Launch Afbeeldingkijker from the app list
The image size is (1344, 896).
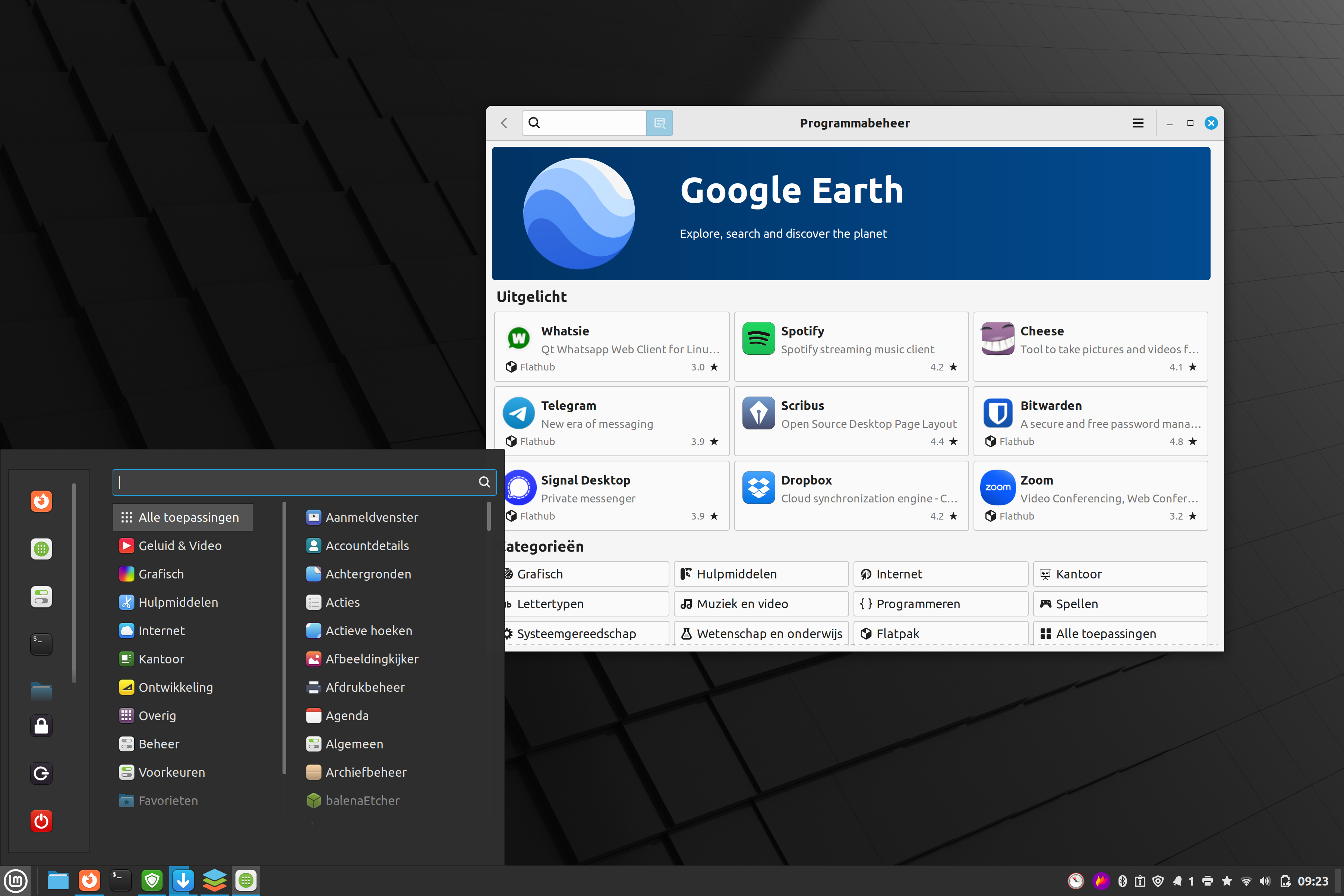[372, 659]
